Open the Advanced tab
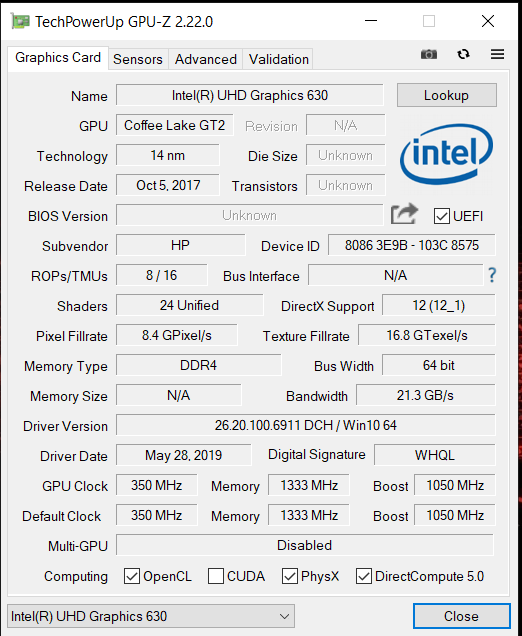522x636 pixels. point(206,59)
